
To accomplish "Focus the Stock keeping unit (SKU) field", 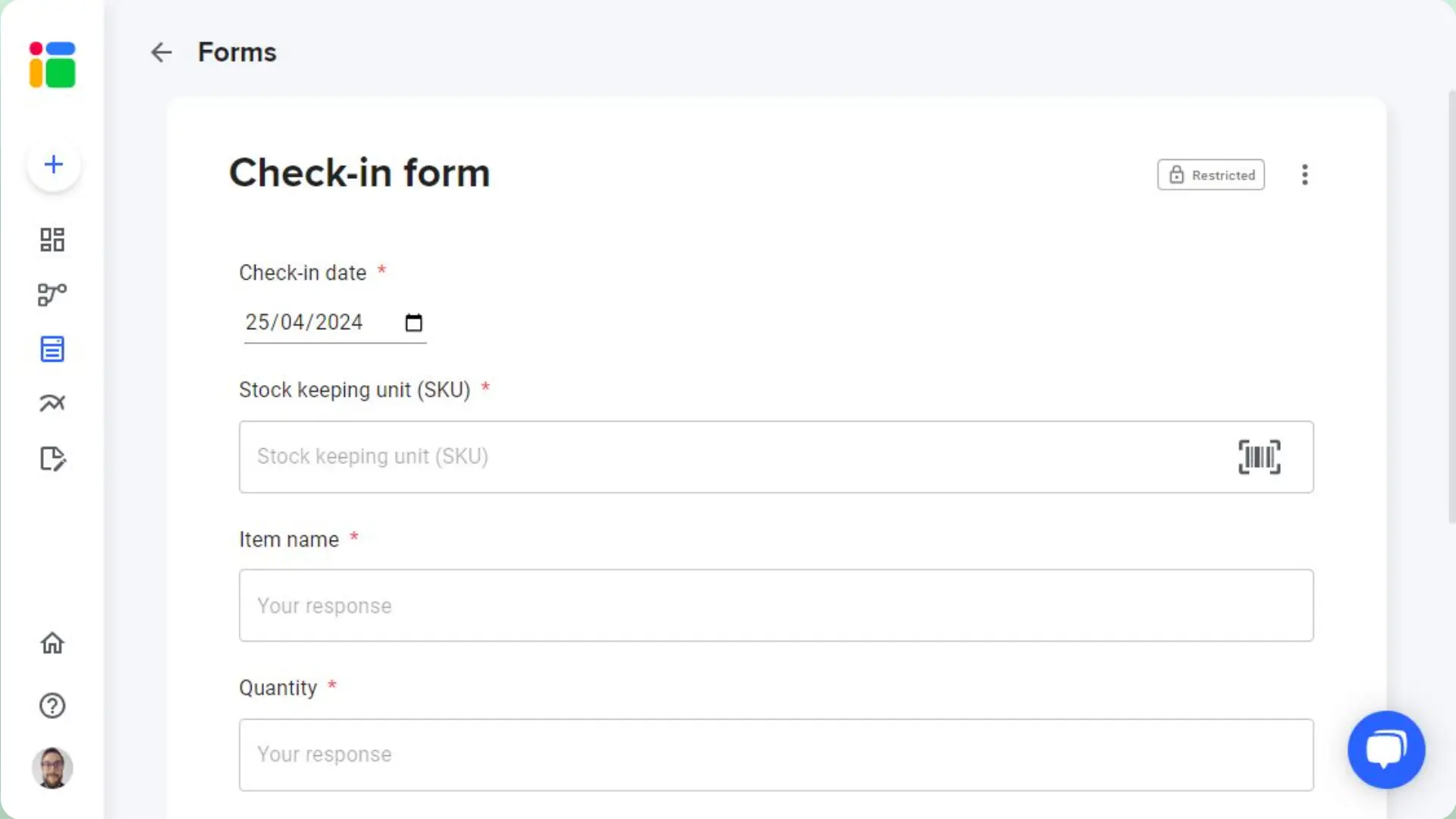I will point(728,457).
